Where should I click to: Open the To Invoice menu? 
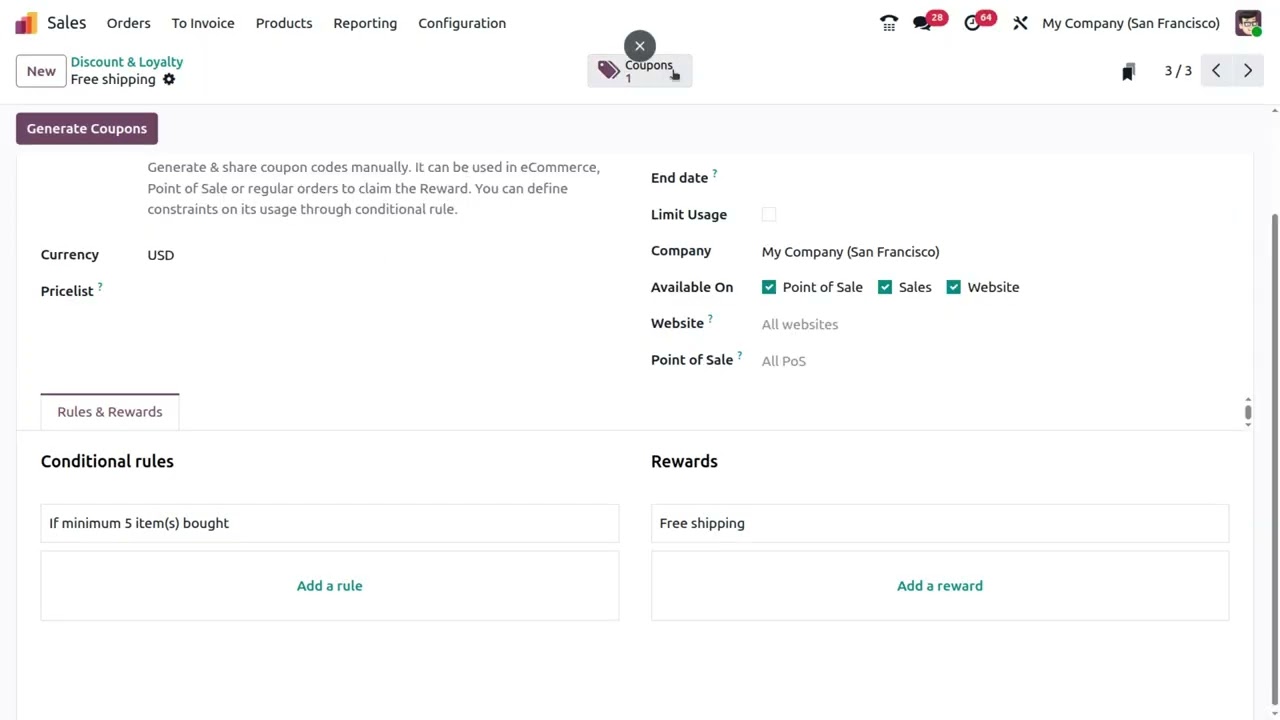pos(203,23)
